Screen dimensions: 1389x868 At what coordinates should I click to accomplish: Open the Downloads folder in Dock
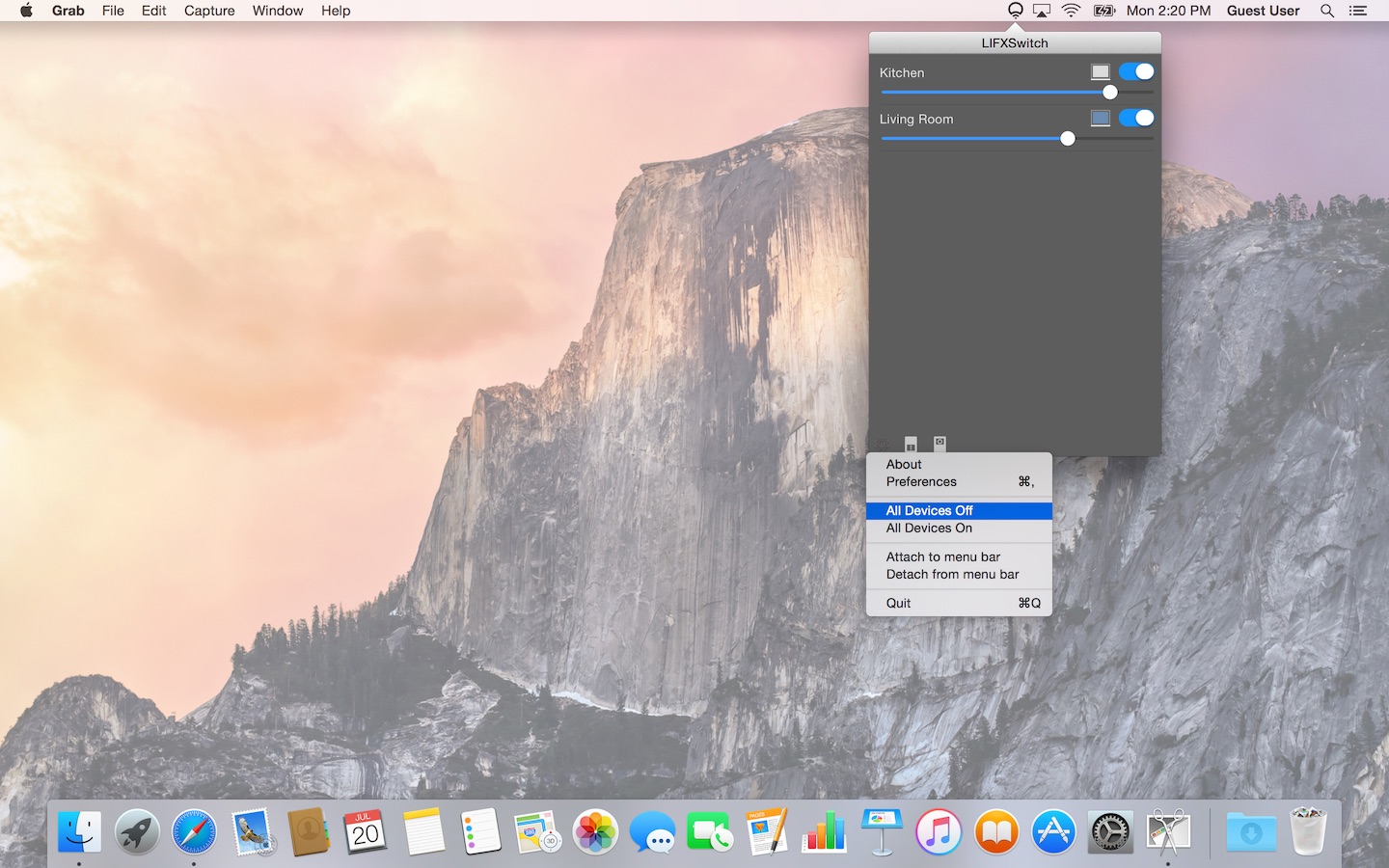click(x=1251, y=831)
